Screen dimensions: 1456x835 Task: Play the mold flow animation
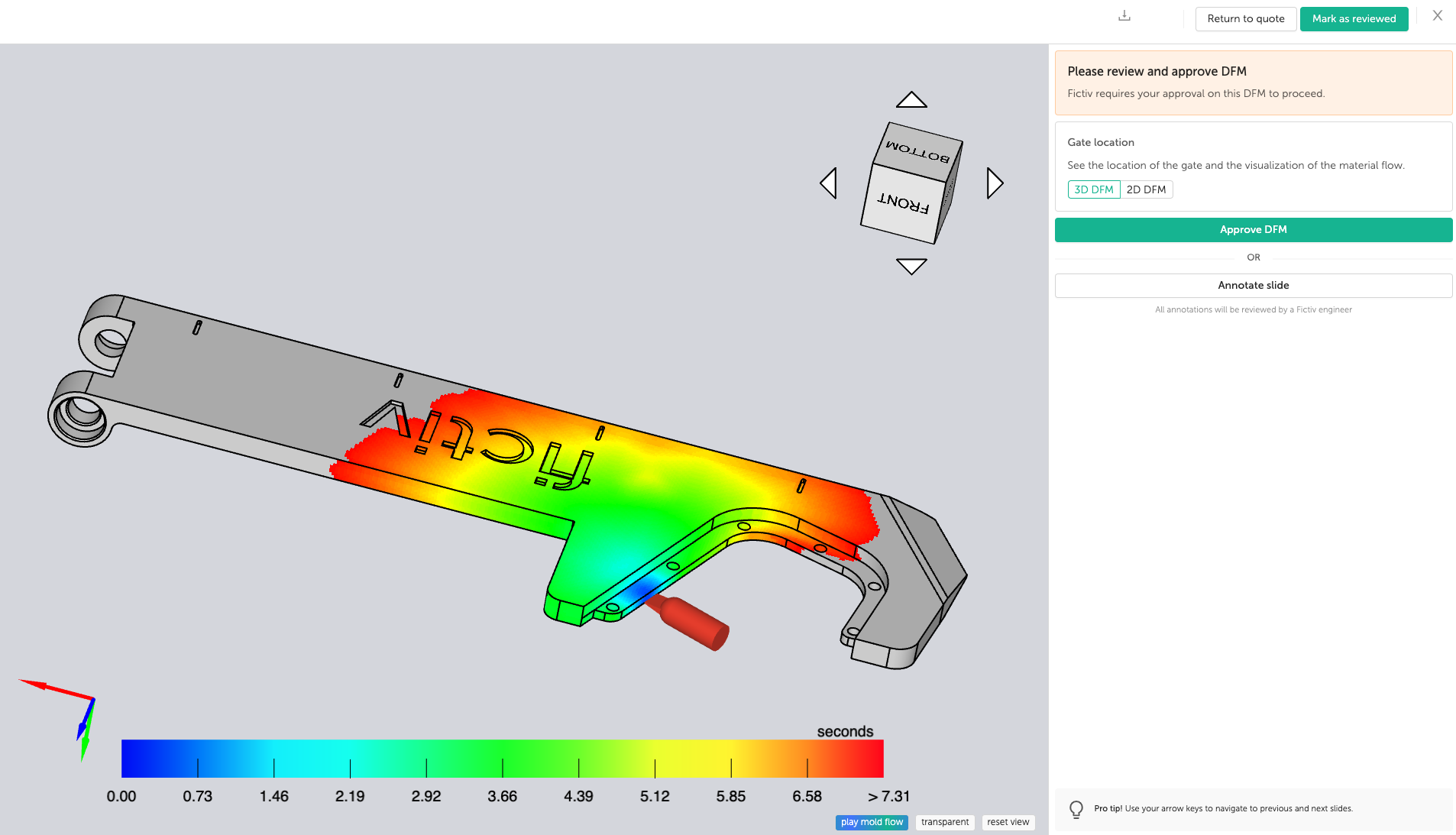point(872,822)
